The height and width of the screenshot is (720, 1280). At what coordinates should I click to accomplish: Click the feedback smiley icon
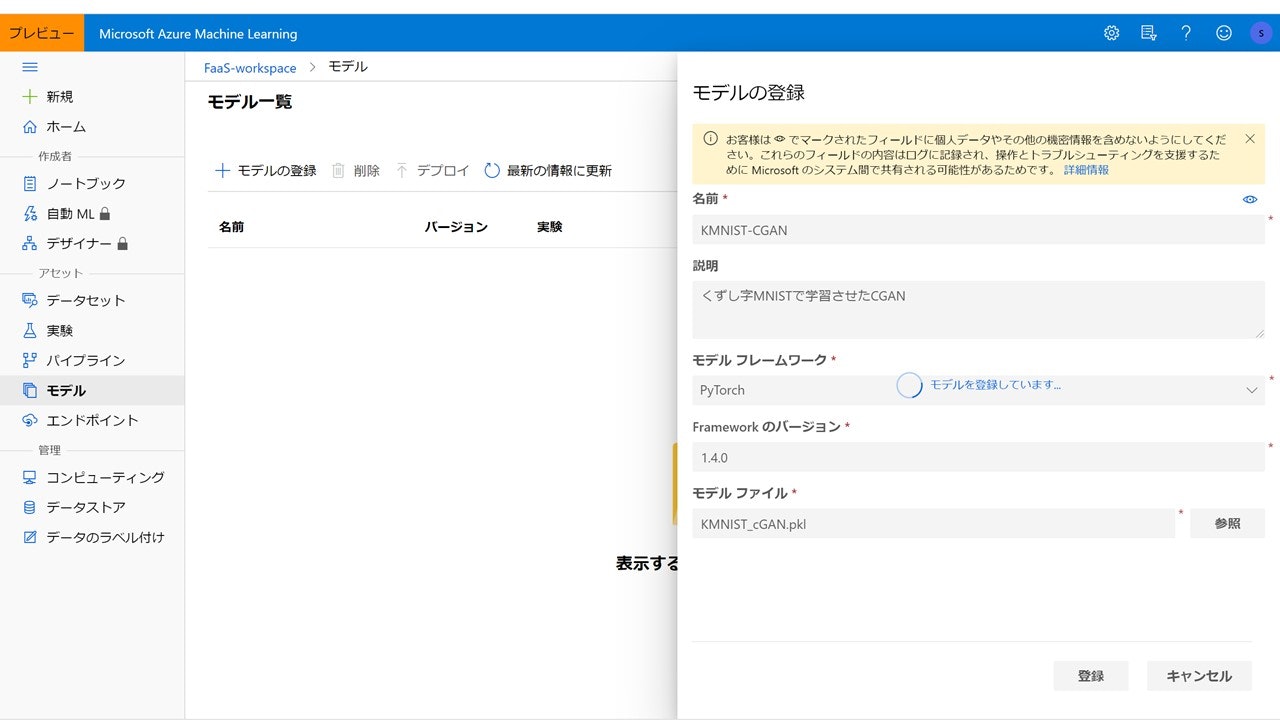tap(1223, 33)
